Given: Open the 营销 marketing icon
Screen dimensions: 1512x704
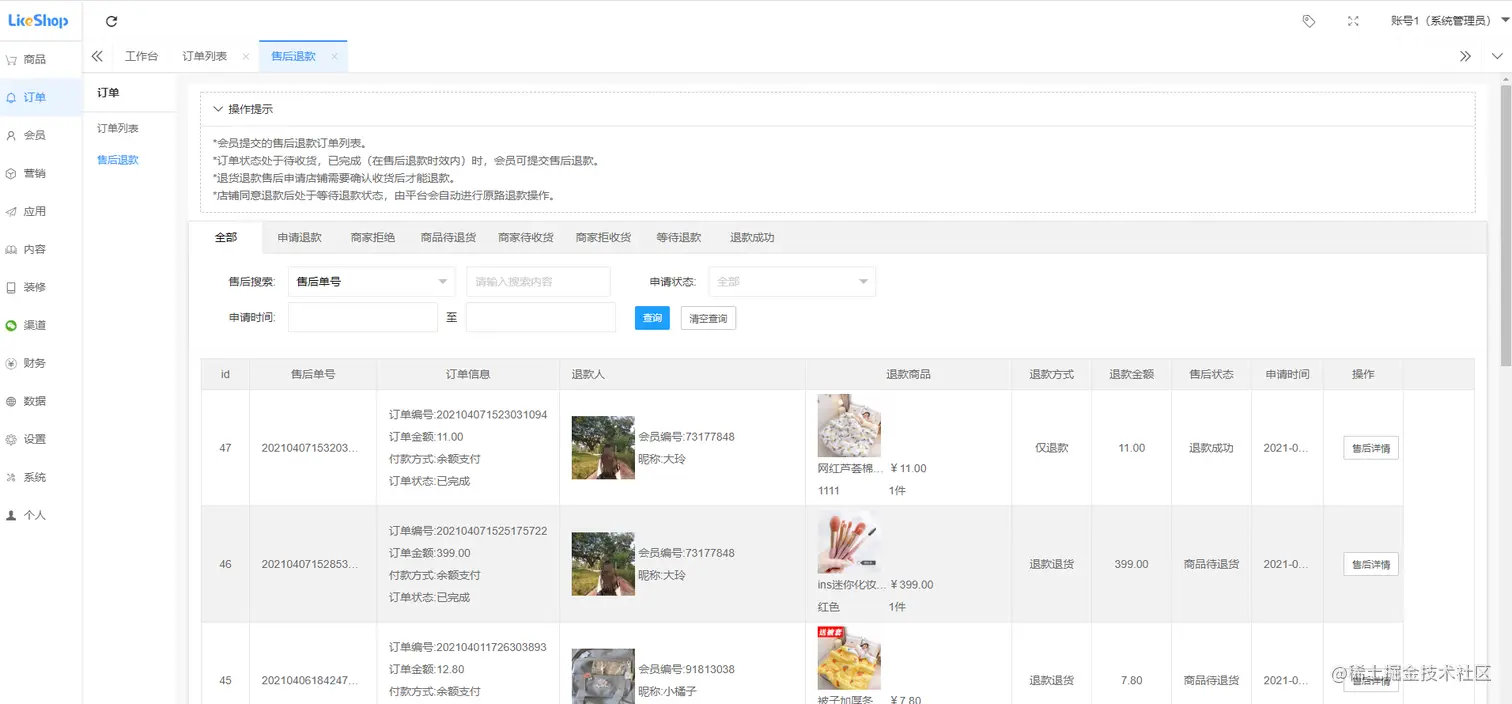Looking at the screenshot, I should click(x=11, y=173).
